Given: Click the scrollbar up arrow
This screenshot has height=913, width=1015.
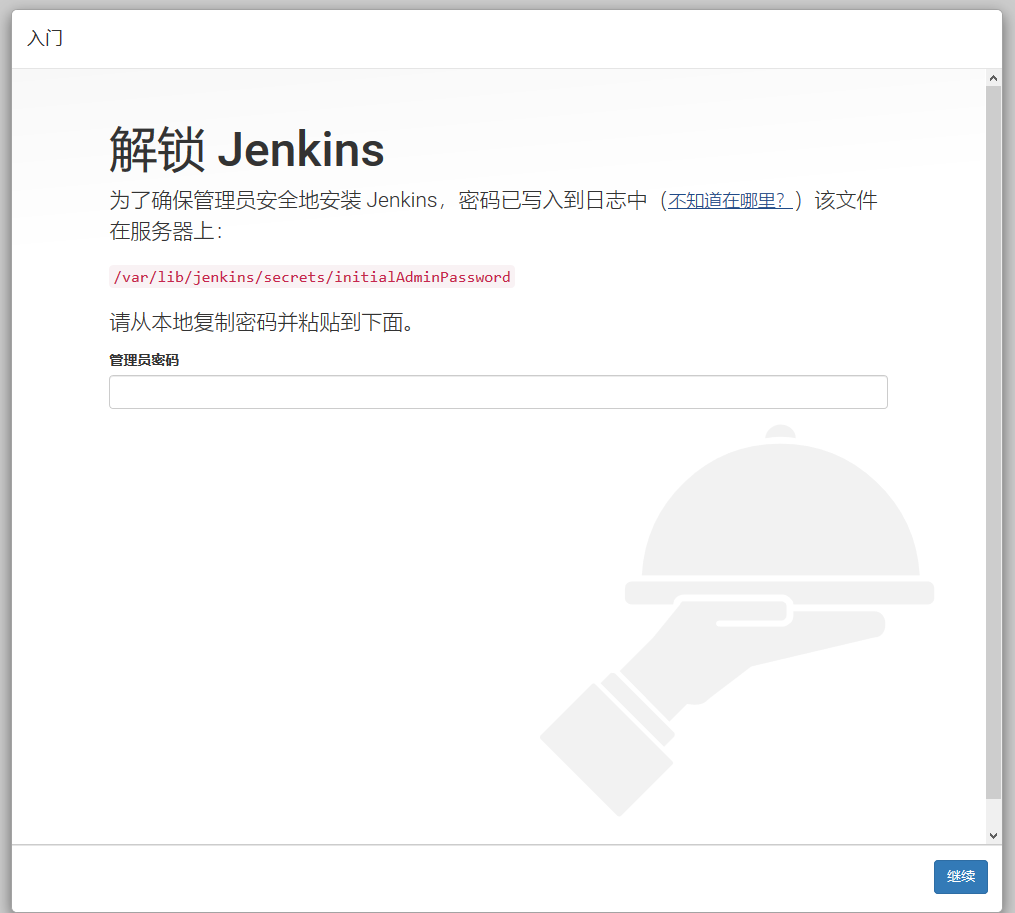Looking at the screenshot, I should [993, 78].
